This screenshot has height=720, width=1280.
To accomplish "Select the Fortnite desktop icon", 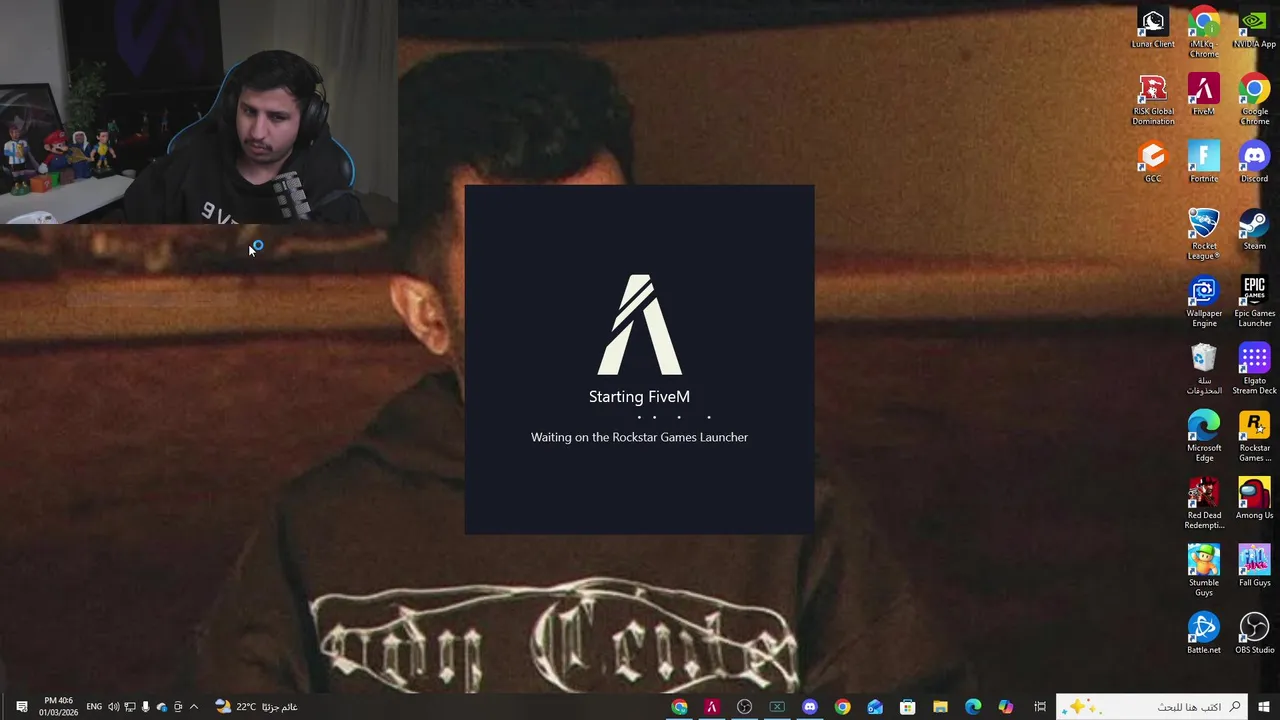I will coord(1204,163).
